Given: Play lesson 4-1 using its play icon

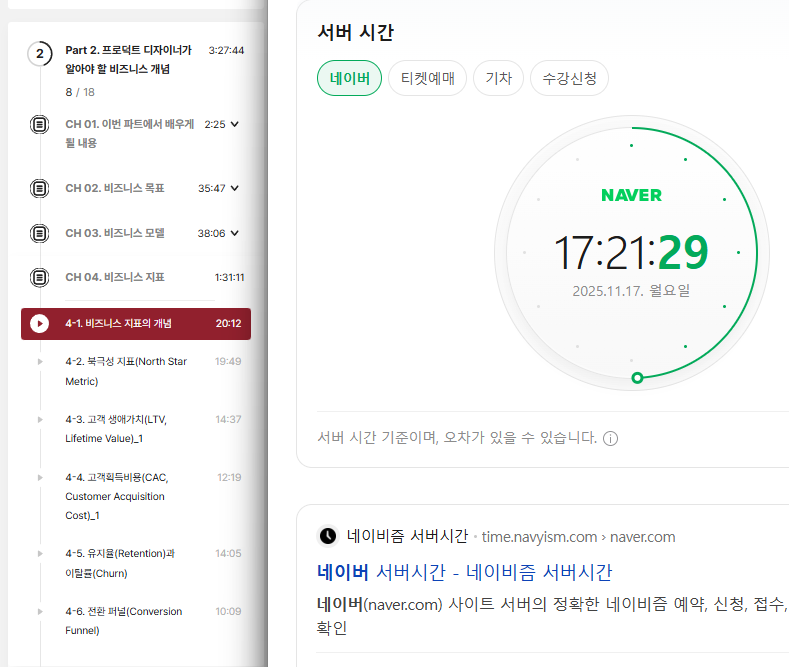Looking at the screenshot, I should point(40,323).
